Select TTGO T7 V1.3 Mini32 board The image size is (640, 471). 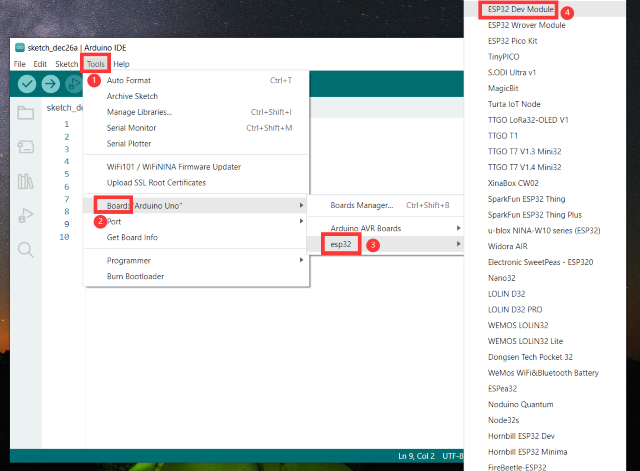coord(544,151)
